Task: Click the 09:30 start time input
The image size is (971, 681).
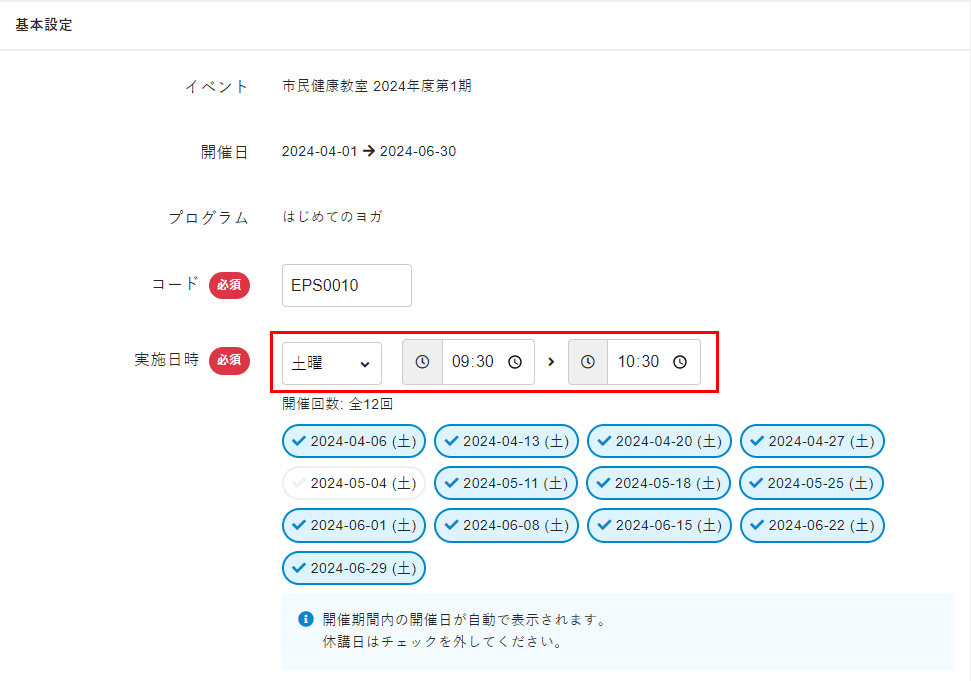Action: (x=473, y=362)
